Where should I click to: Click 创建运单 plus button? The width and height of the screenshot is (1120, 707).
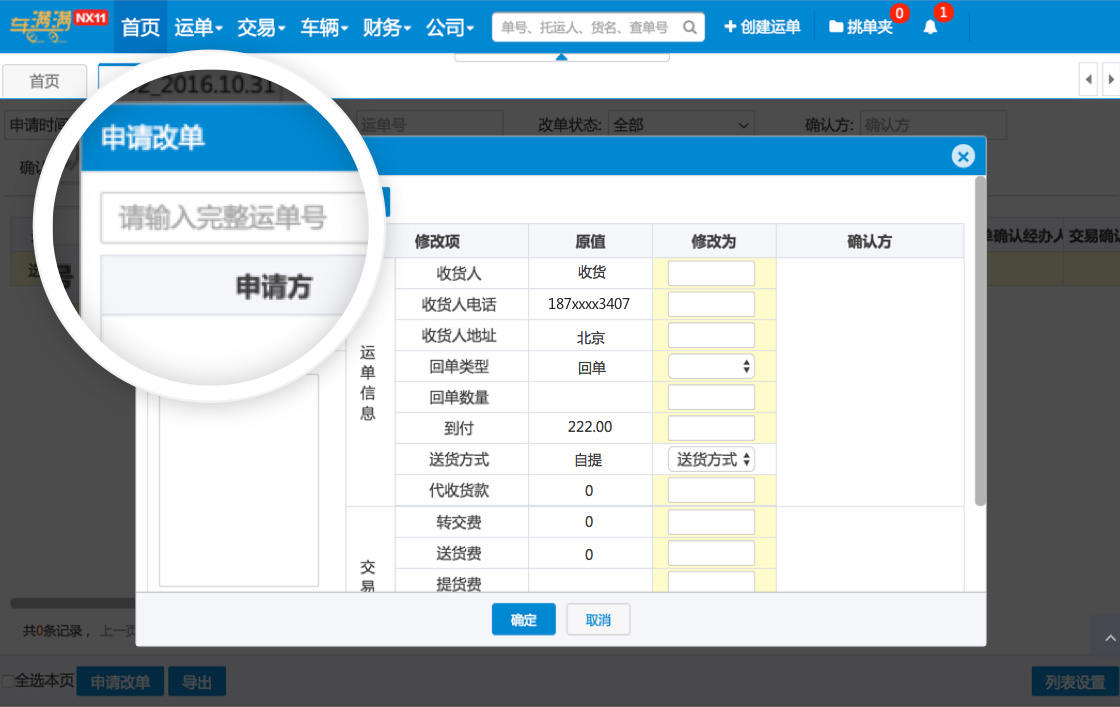coord(762,27)
